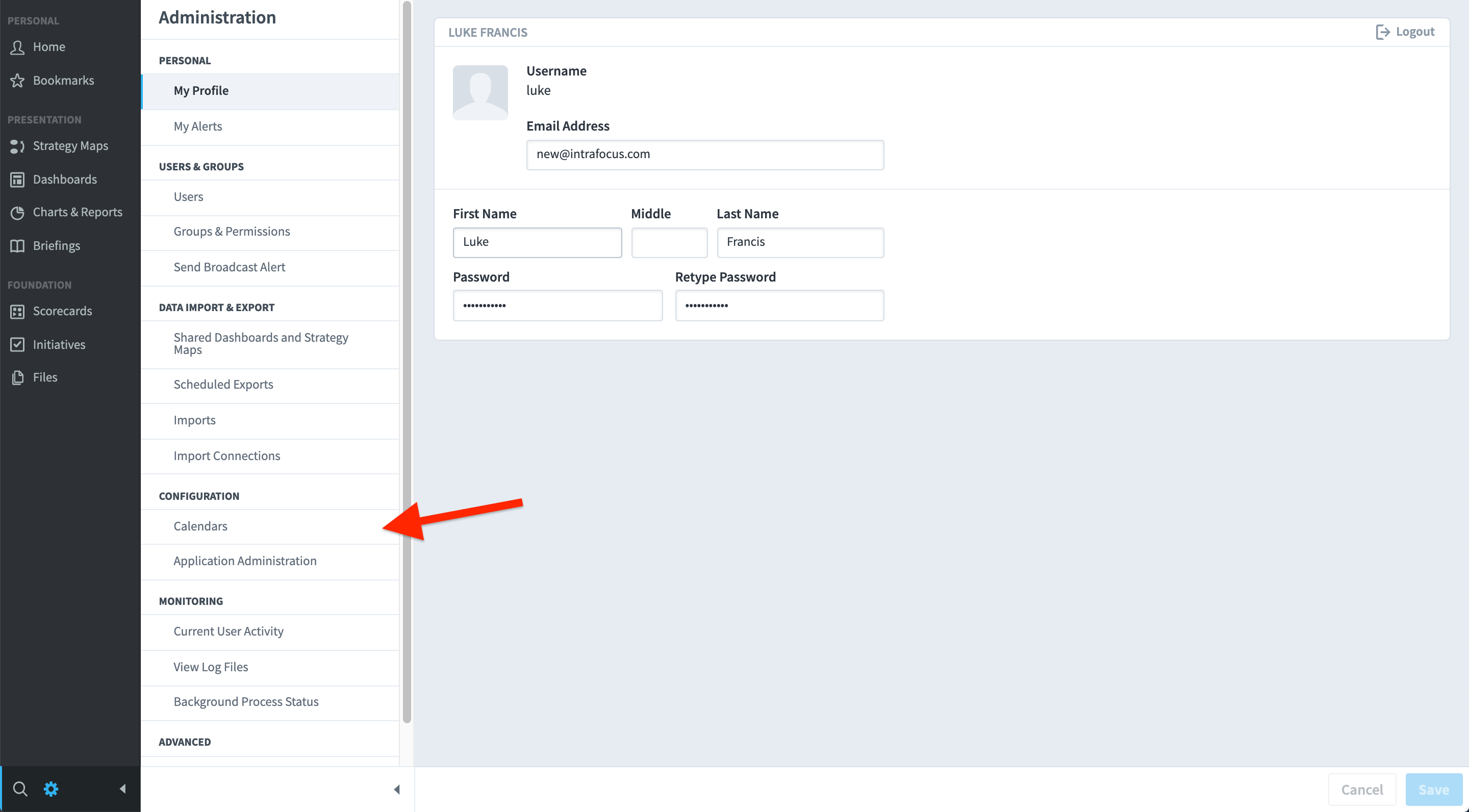Open View Log Files

click(270, 667)
